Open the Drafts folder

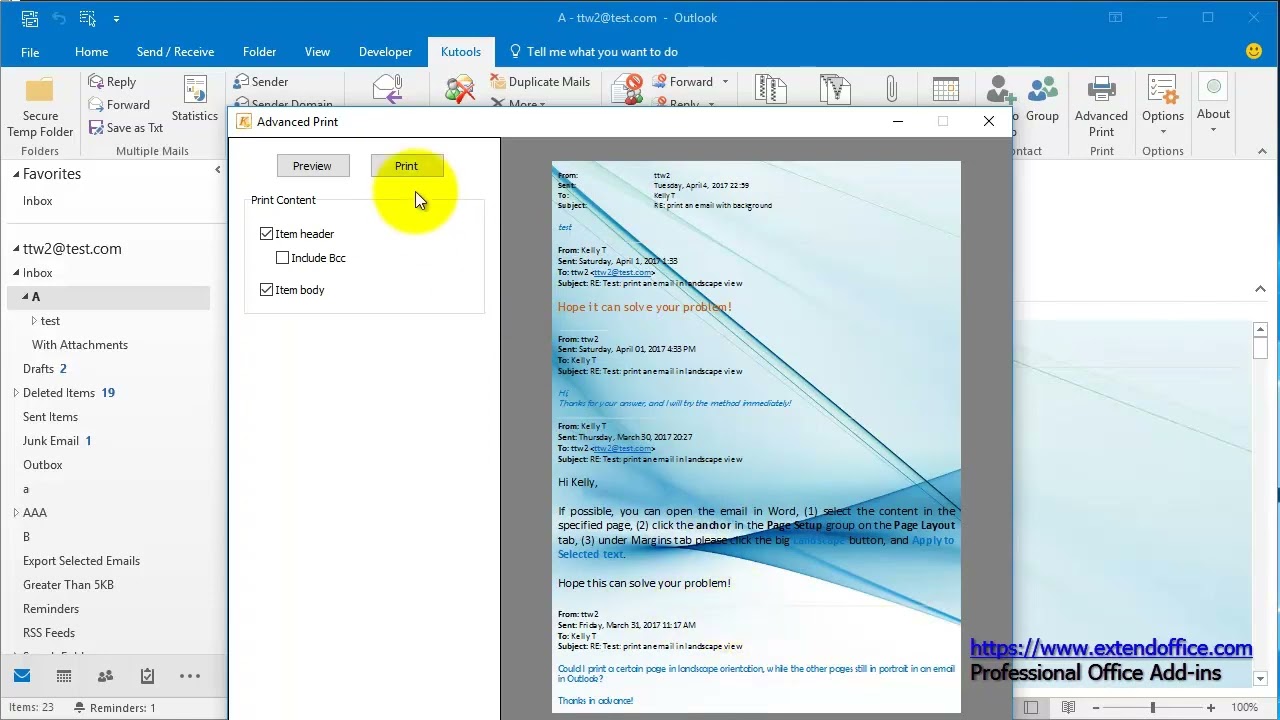[38, 369]
